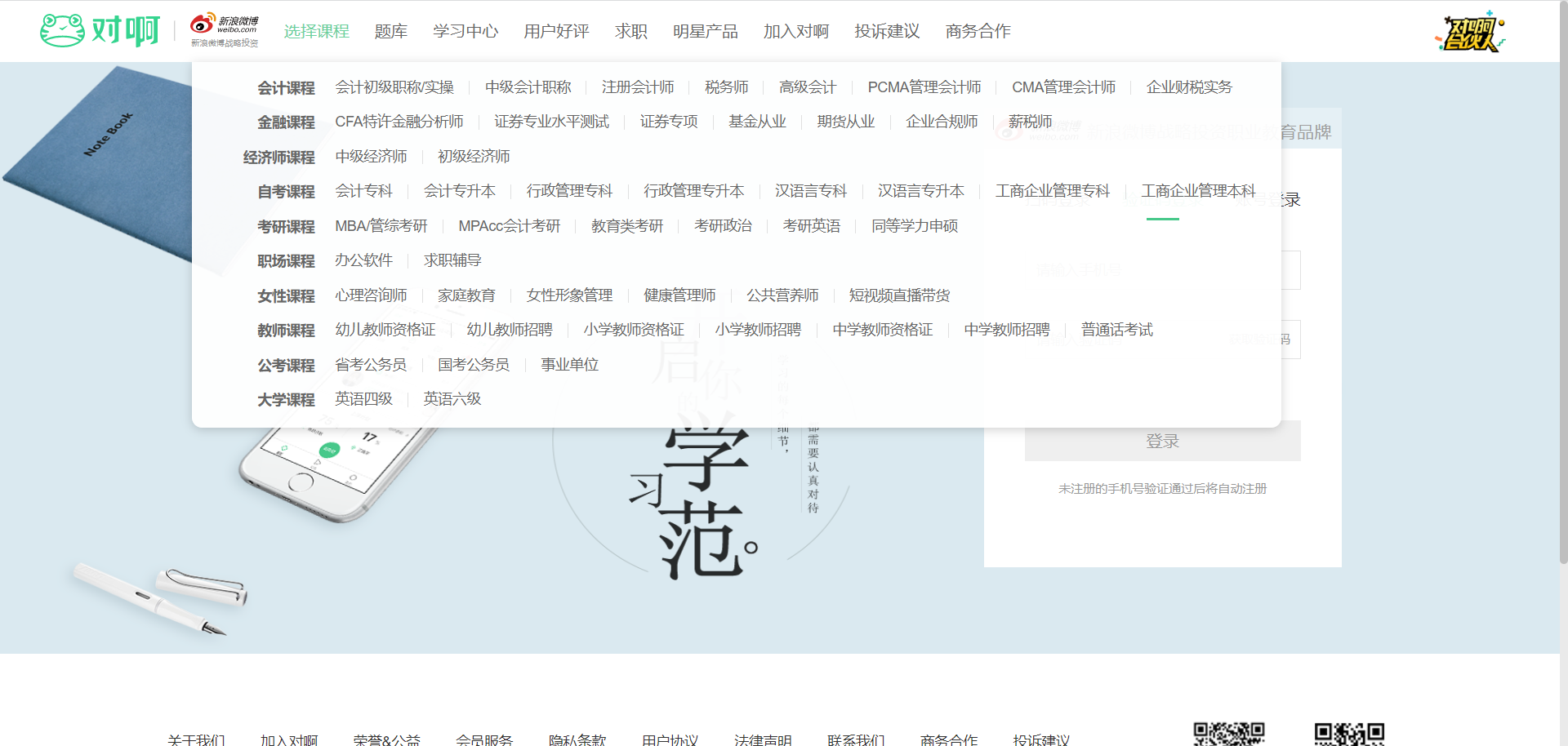The width and height of the screenshot is (1568, 746).
Task: Open the 明星产品 nav item
Action: point(706,31)
